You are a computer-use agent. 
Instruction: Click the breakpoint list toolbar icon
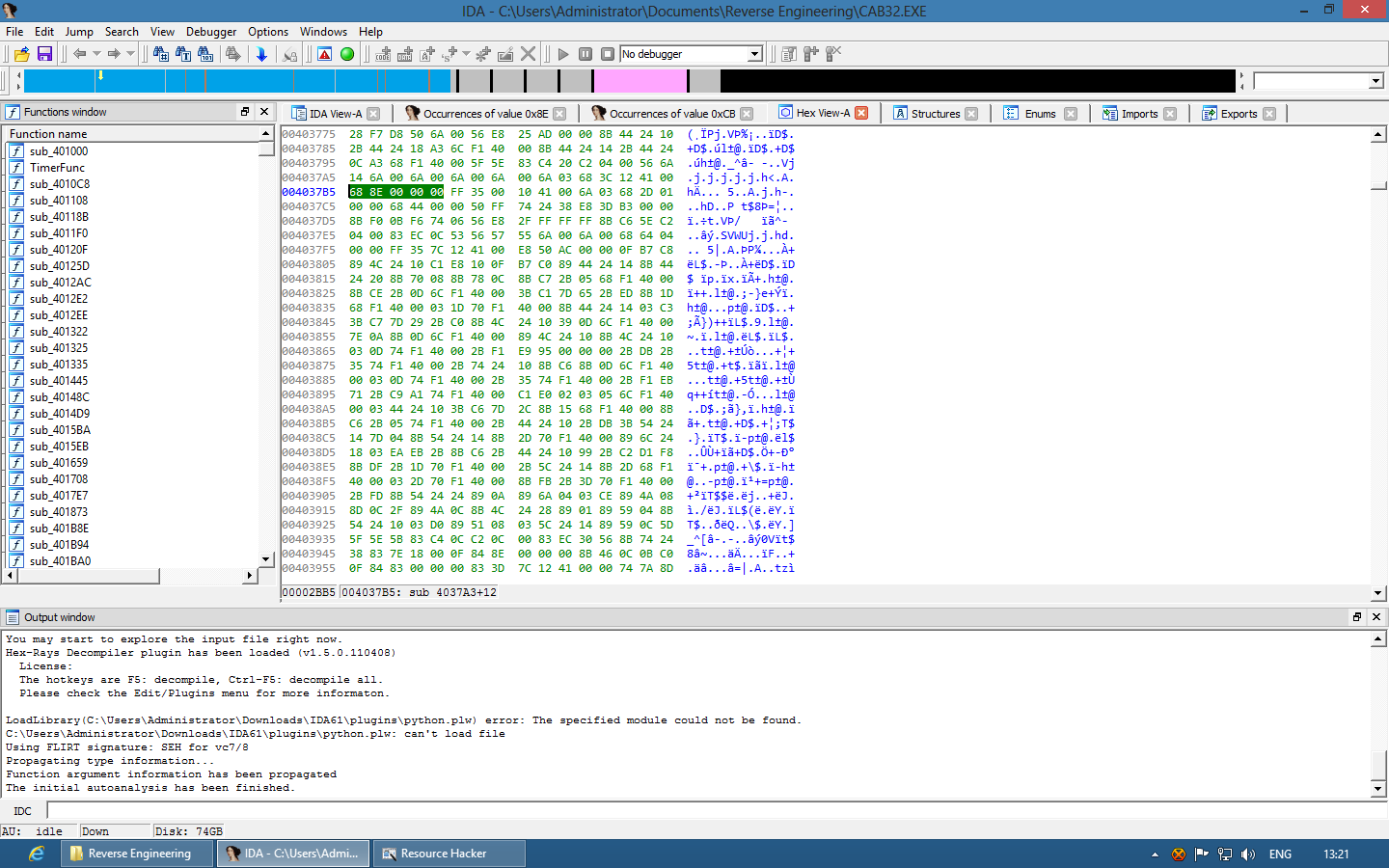pyautogui.click(x=789, y=54)
